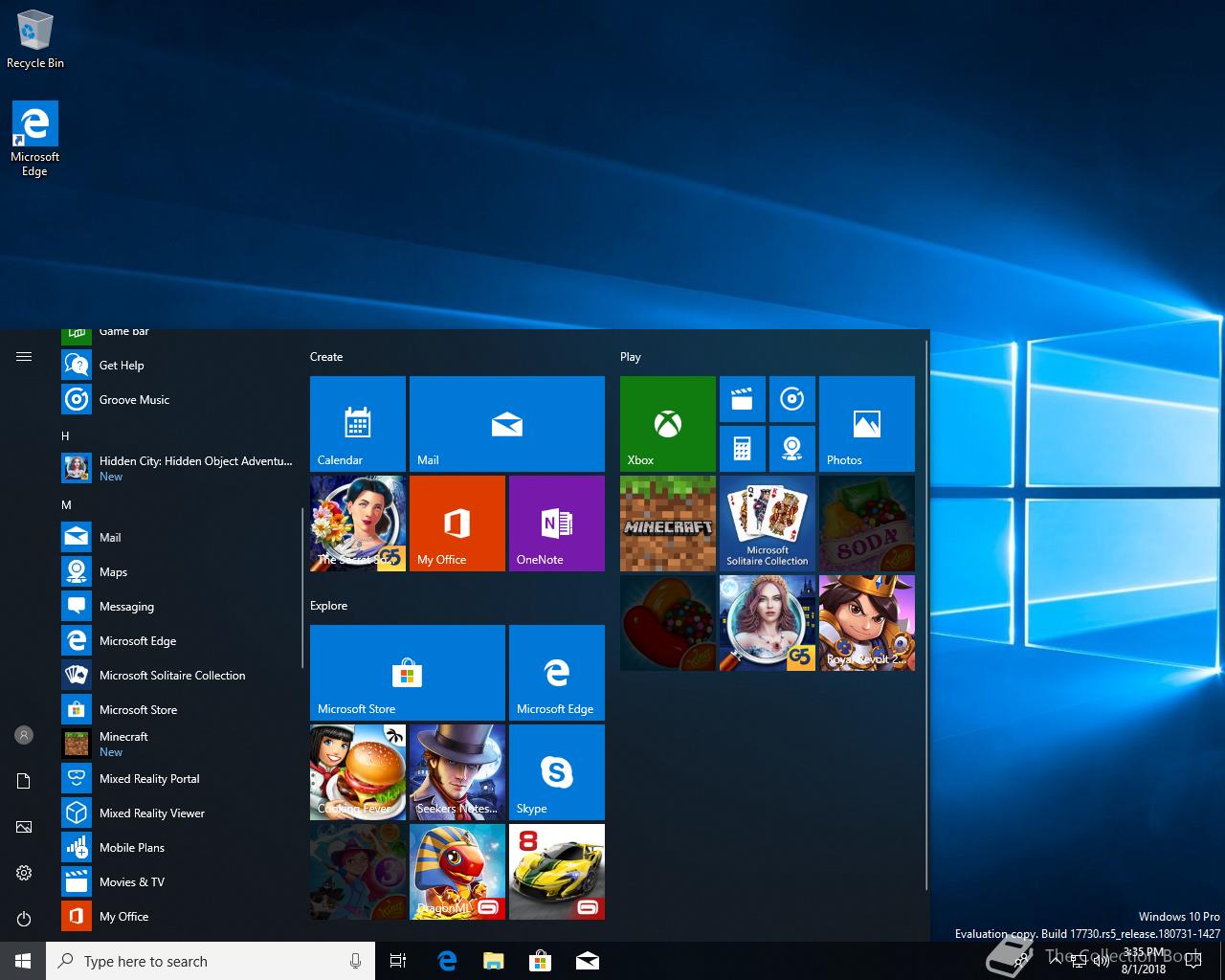Screen dimensions: 1225x980
Task: Open the Microsoft Edge tile under Explore
Action: (557, 672)
